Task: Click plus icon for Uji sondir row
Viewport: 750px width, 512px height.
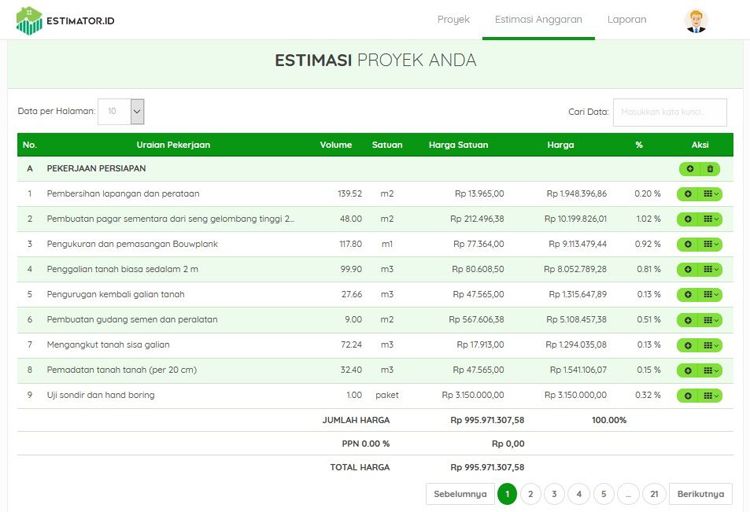Action: 689,395
